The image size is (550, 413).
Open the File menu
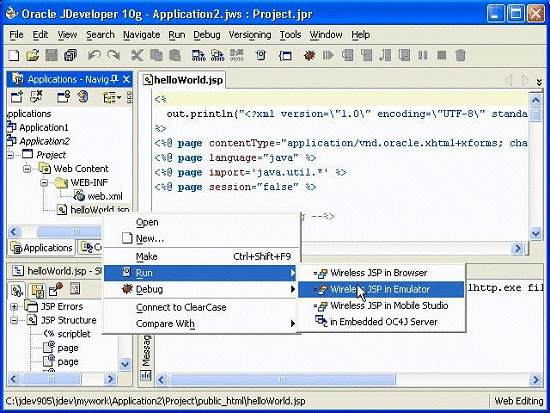click(x=16, y=35)
